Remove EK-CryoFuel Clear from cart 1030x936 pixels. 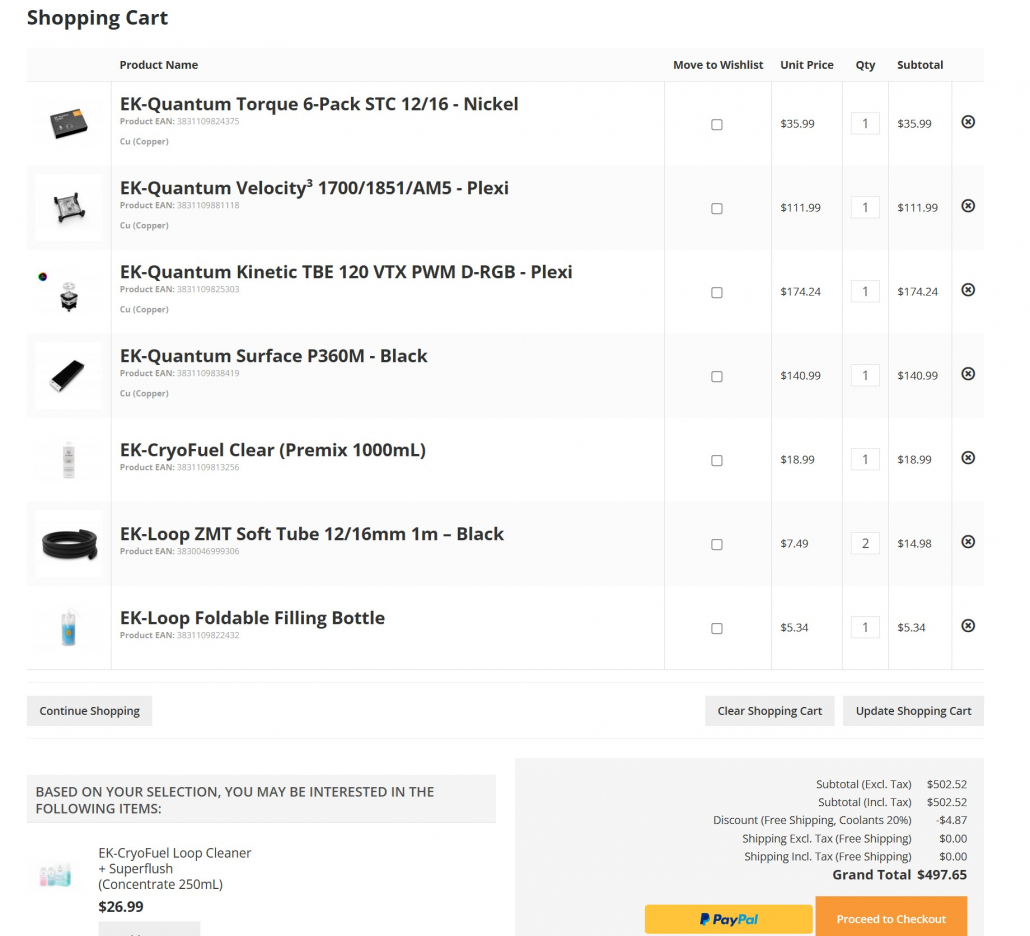point(968,458)
